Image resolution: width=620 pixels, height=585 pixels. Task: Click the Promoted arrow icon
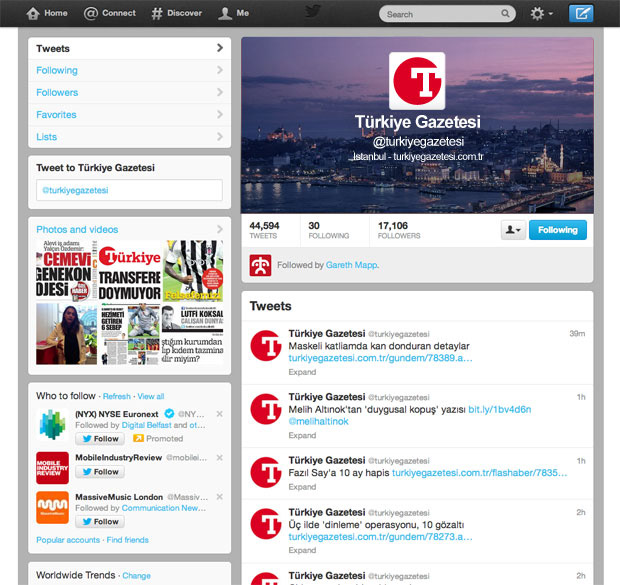(x=138, y=438)
